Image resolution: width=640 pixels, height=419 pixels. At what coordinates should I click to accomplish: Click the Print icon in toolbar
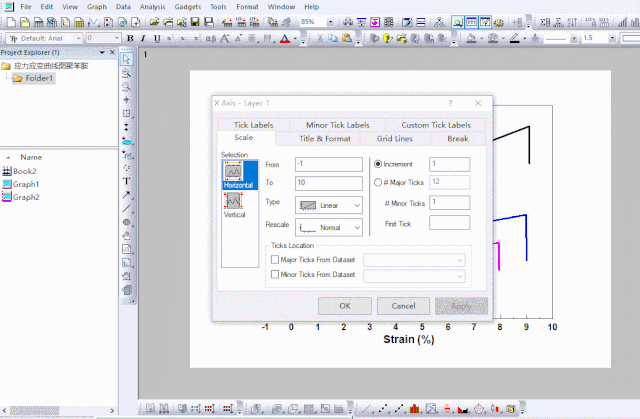[x=348, y=22]
